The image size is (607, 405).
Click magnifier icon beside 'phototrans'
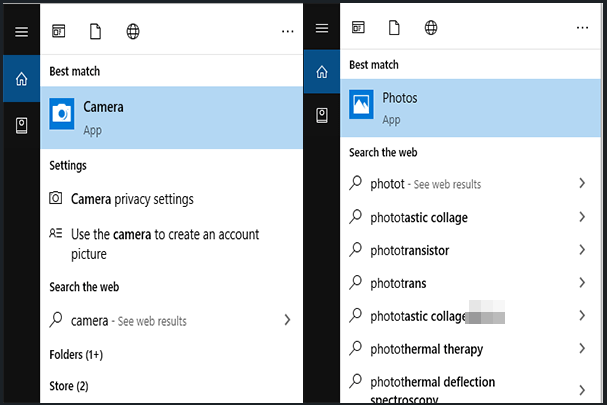(x=355, y=282)
